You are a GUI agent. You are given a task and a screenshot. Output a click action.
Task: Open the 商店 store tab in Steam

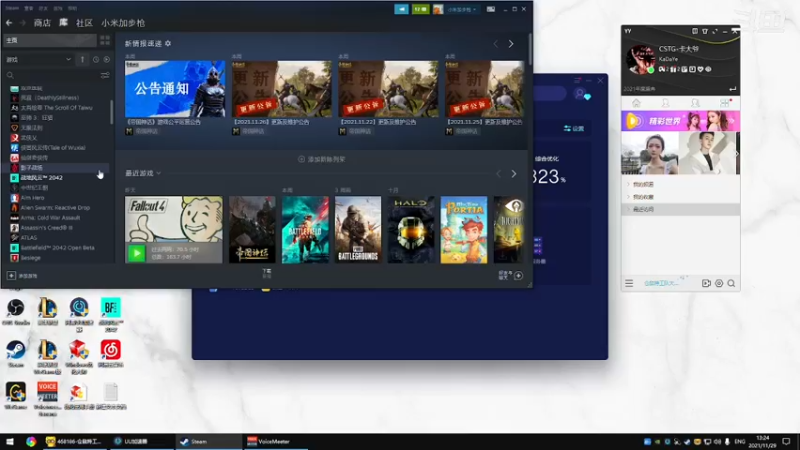(x=42, y=23)
